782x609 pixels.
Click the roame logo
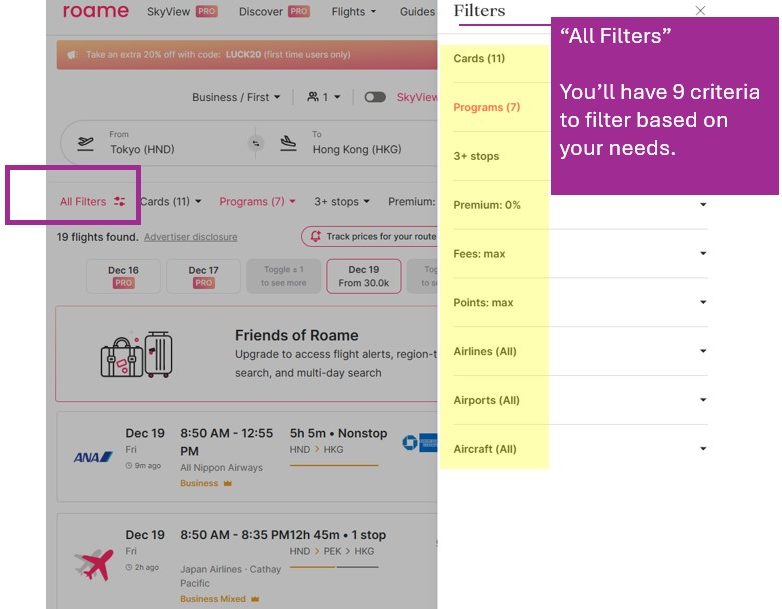pos(96,10)
